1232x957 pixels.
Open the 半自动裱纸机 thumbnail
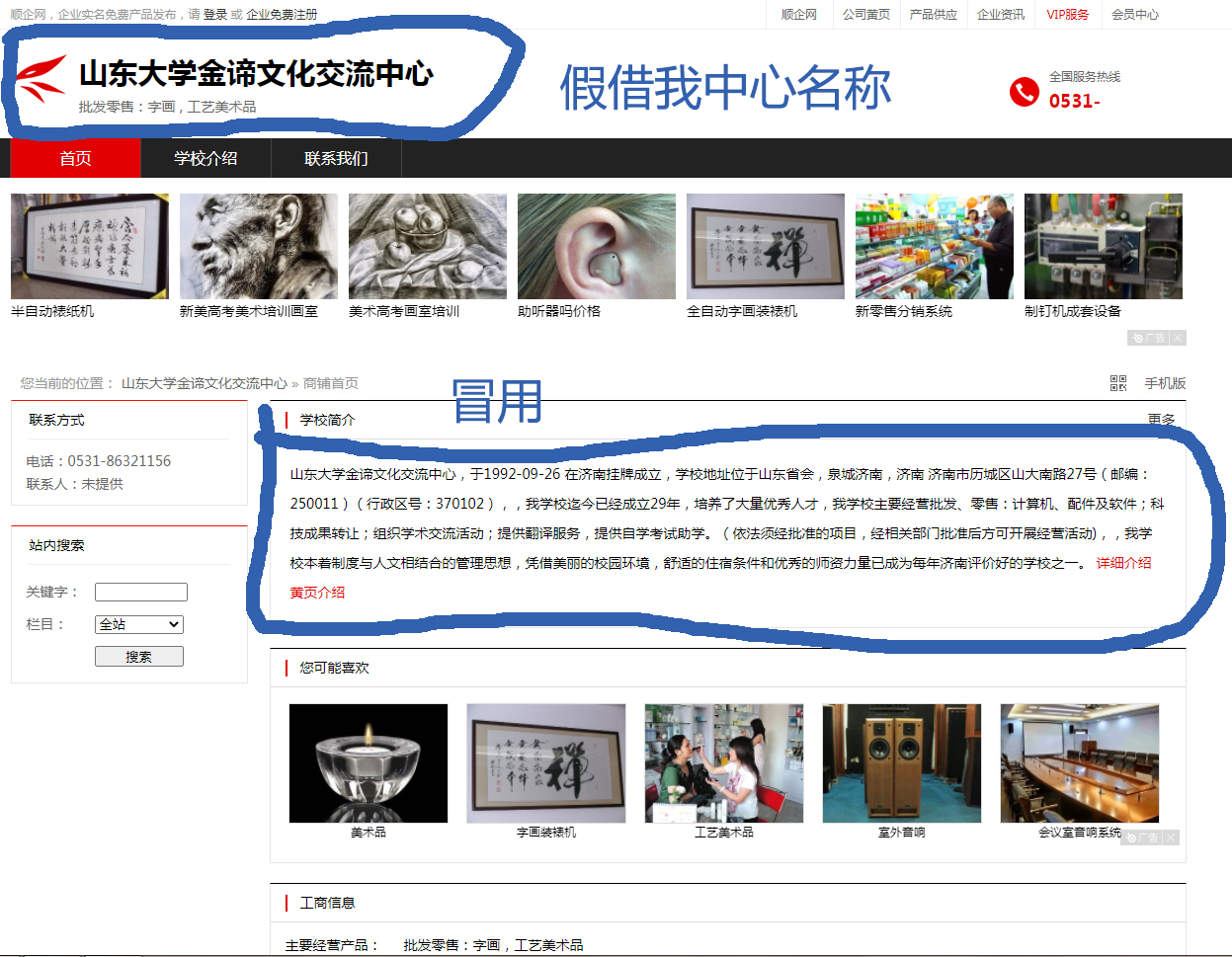point(90,246)
